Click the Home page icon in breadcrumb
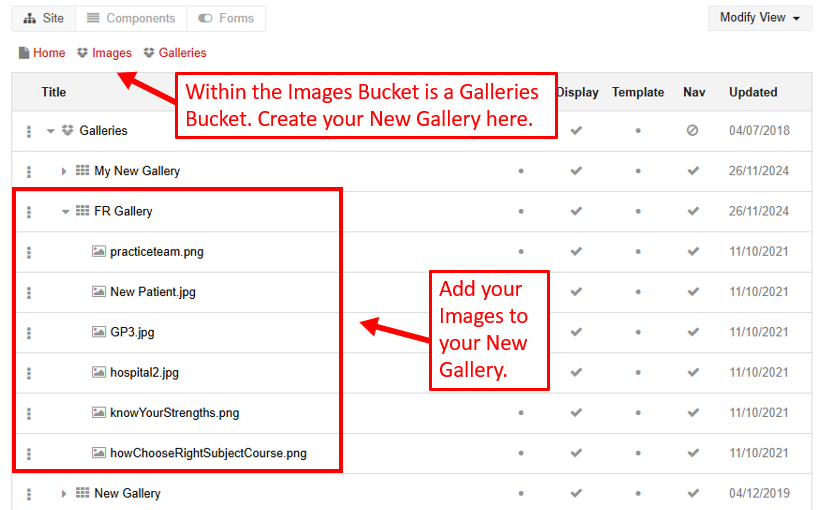This screenshot has width=820, height=510. (x=24, y=53)
